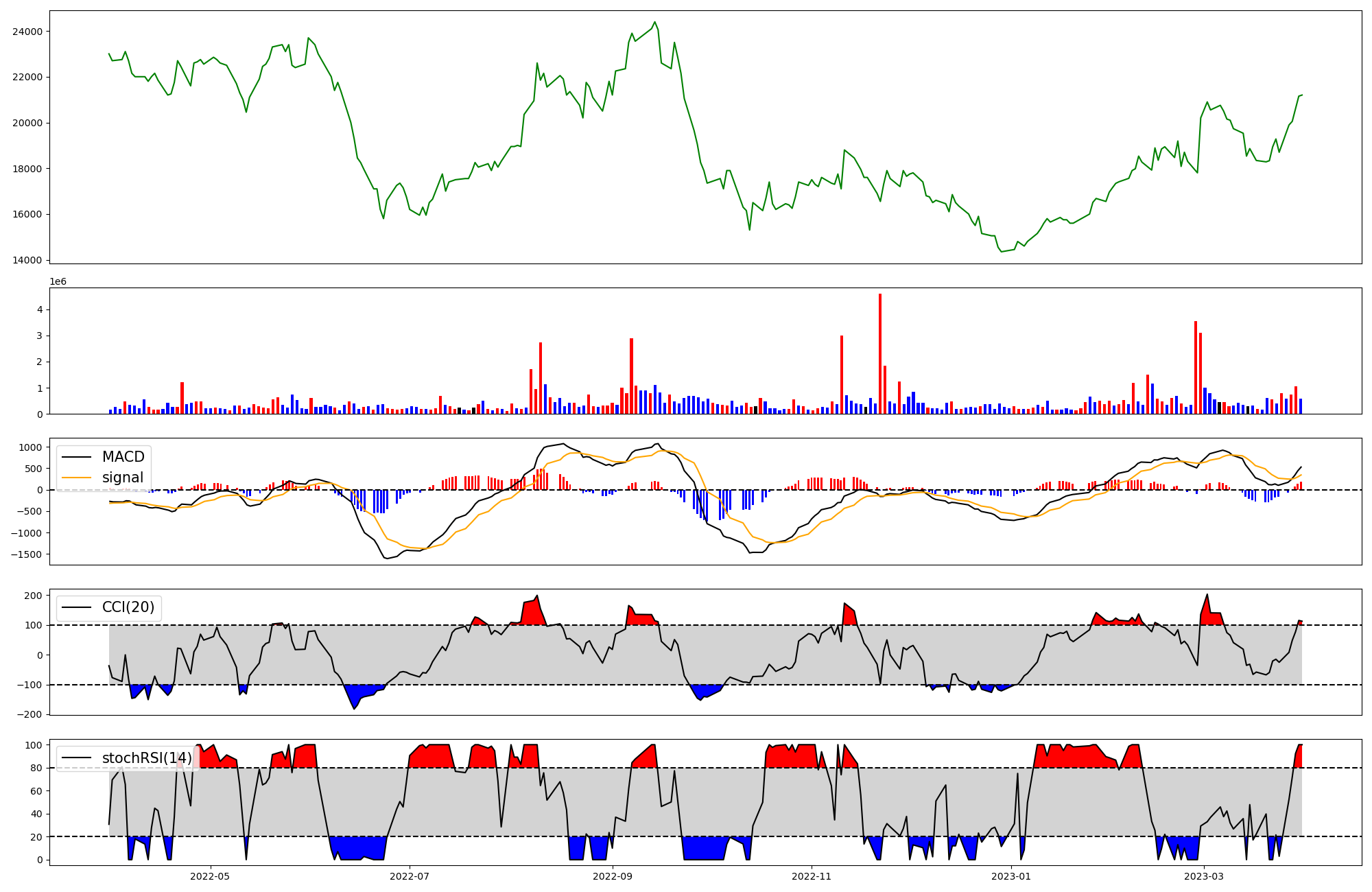Image resolution: width=1372 pixels, height=892 pixels.
Task: Select the CCI(20) legend entry
Action: click(128, 607)
